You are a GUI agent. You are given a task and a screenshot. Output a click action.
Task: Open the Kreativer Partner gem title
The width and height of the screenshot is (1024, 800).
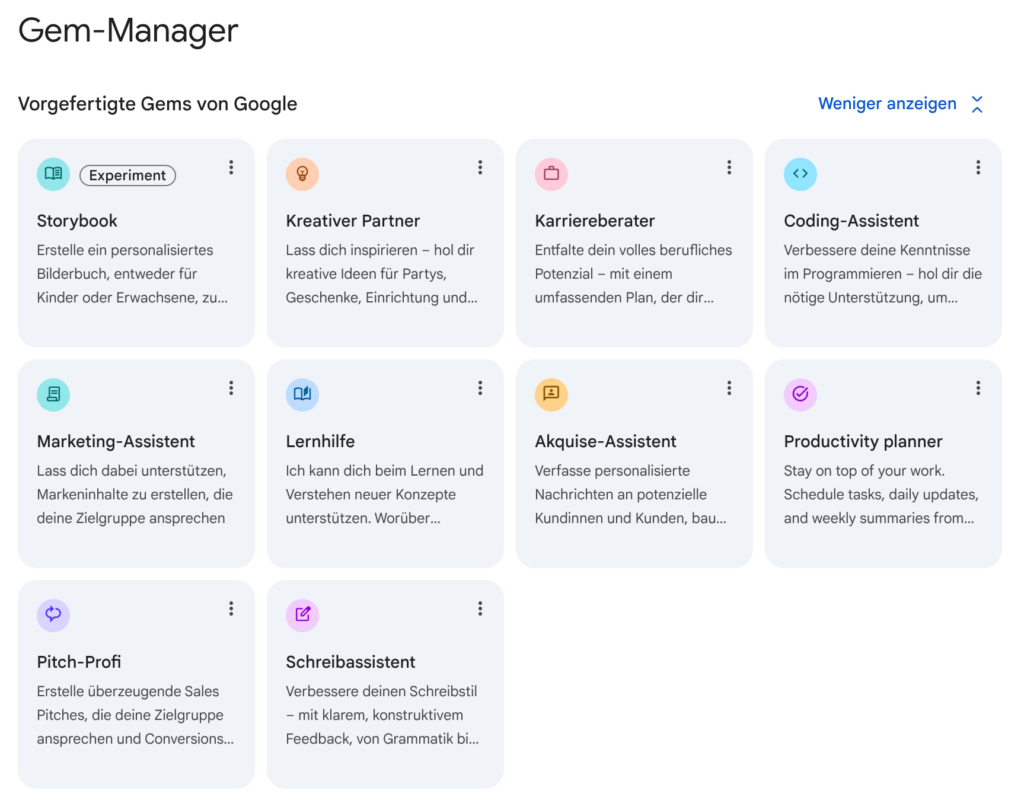pyautogui.click(x=353, y=221)
